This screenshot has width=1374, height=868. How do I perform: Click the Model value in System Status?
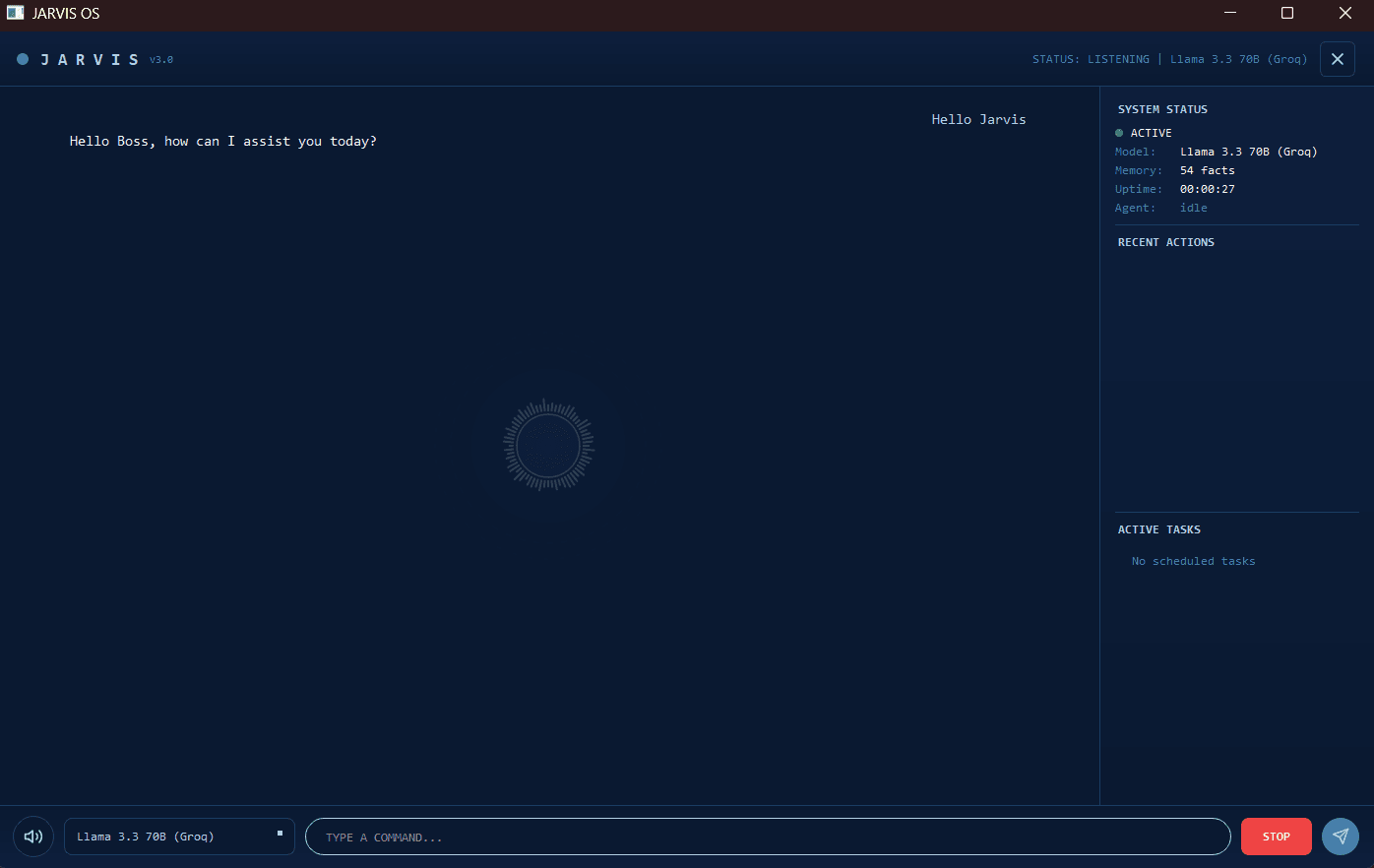1249,152
